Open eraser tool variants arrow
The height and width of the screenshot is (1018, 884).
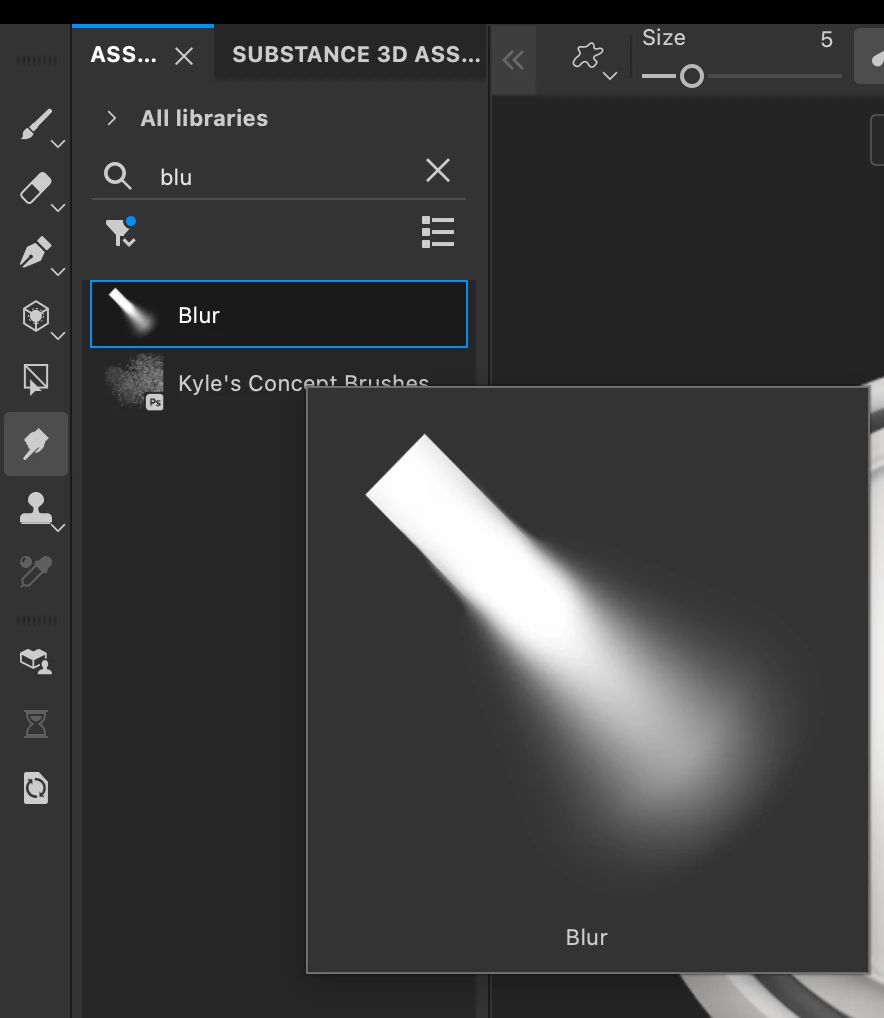pos(58,208)
